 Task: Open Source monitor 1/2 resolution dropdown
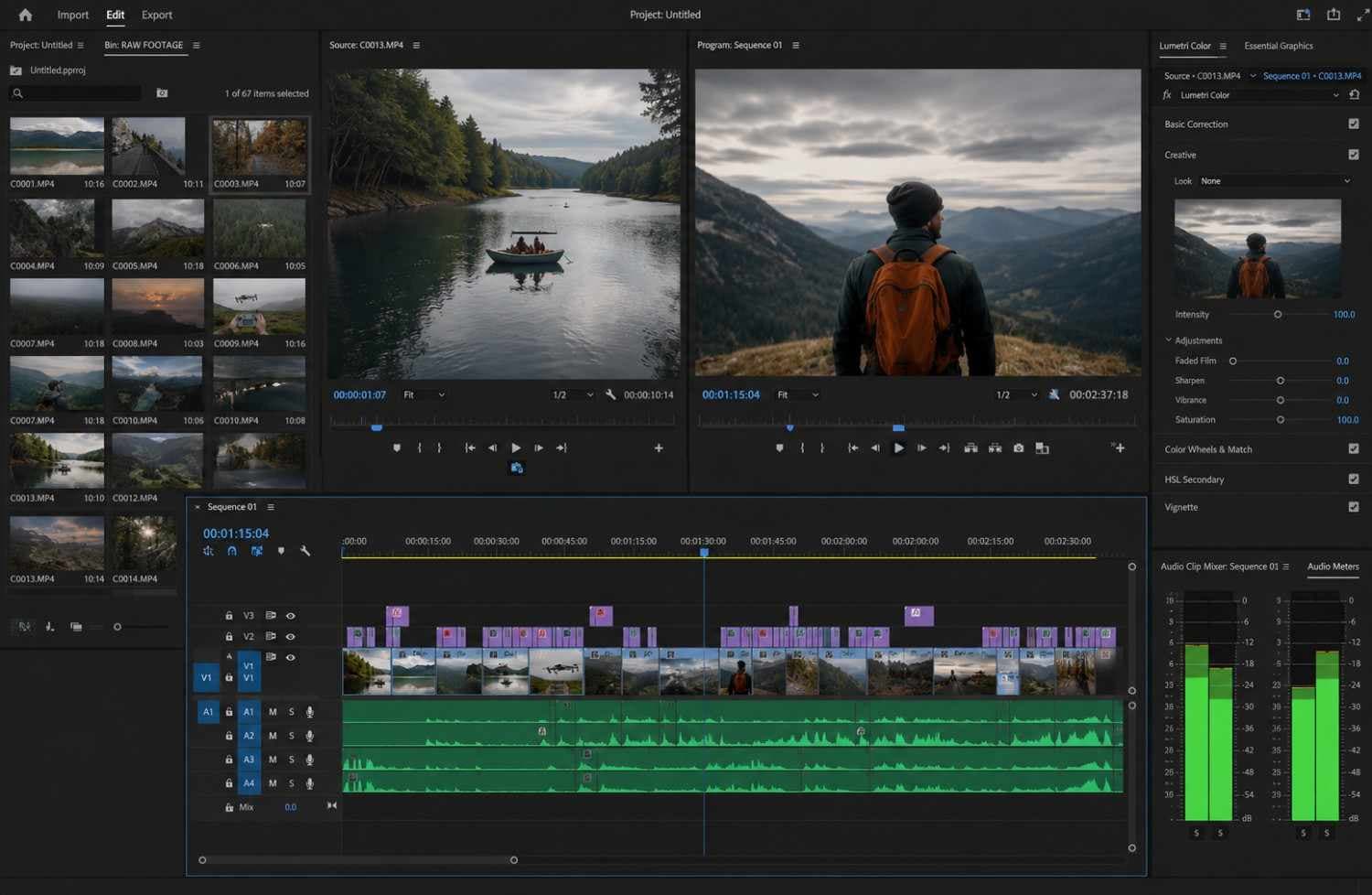(573, 394)
